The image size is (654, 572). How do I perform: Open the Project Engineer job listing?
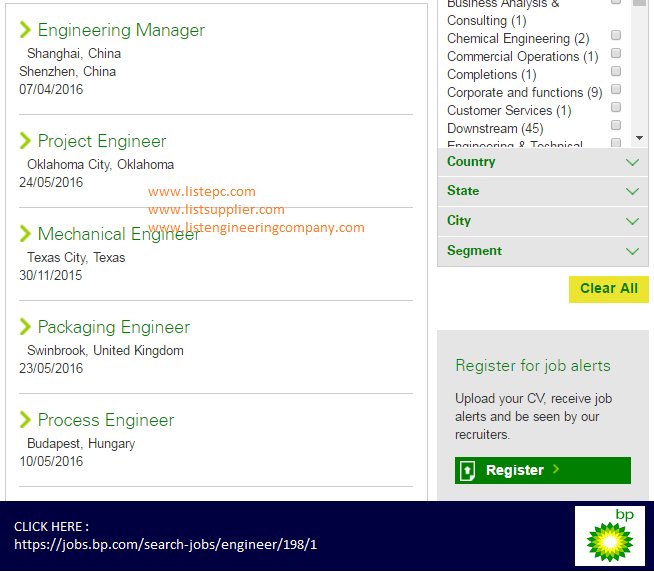pyautogui.click(x=102, y=141)
